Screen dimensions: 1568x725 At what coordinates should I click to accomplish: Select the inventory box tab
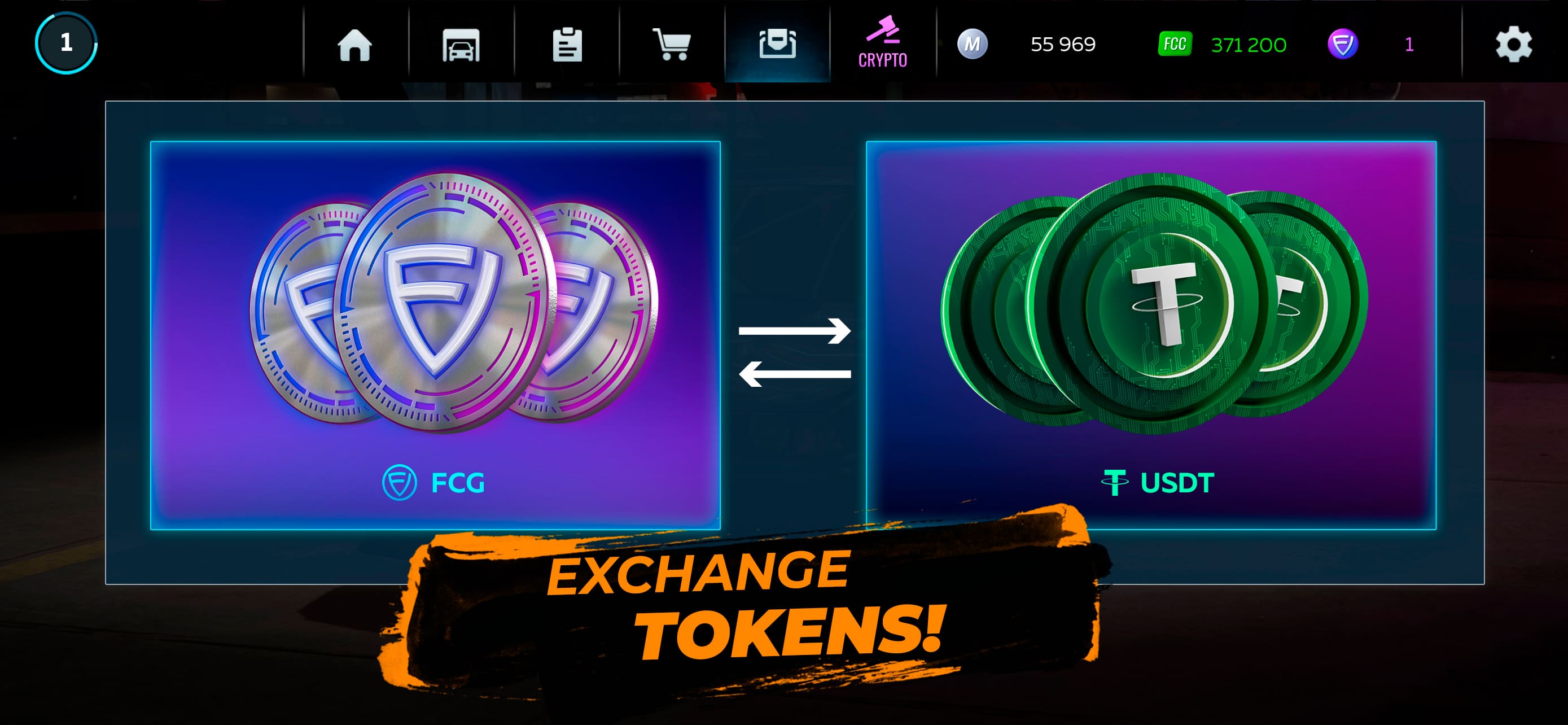777,43
